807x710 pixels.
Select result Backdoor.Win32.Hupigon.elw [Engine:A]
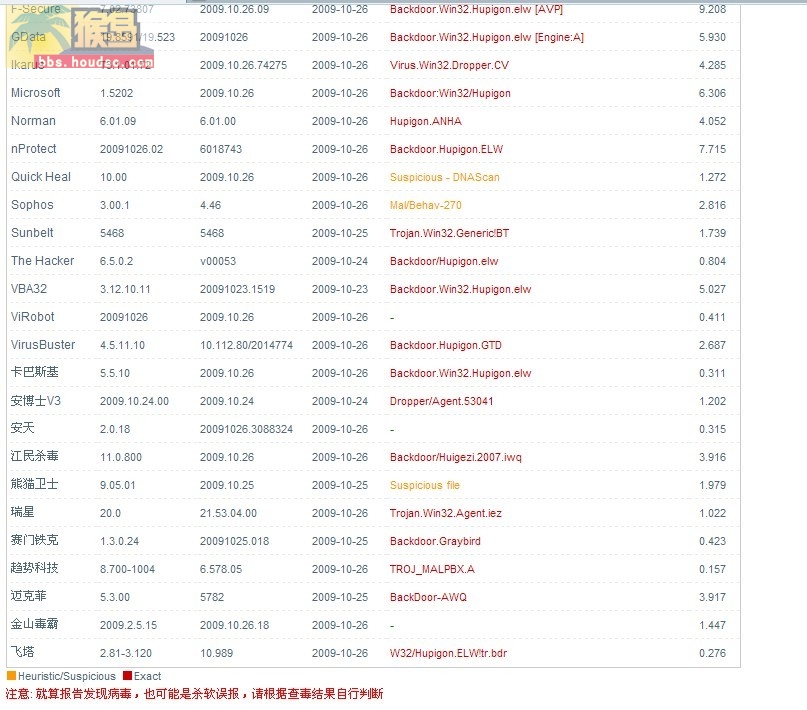(x=486, y=37)
